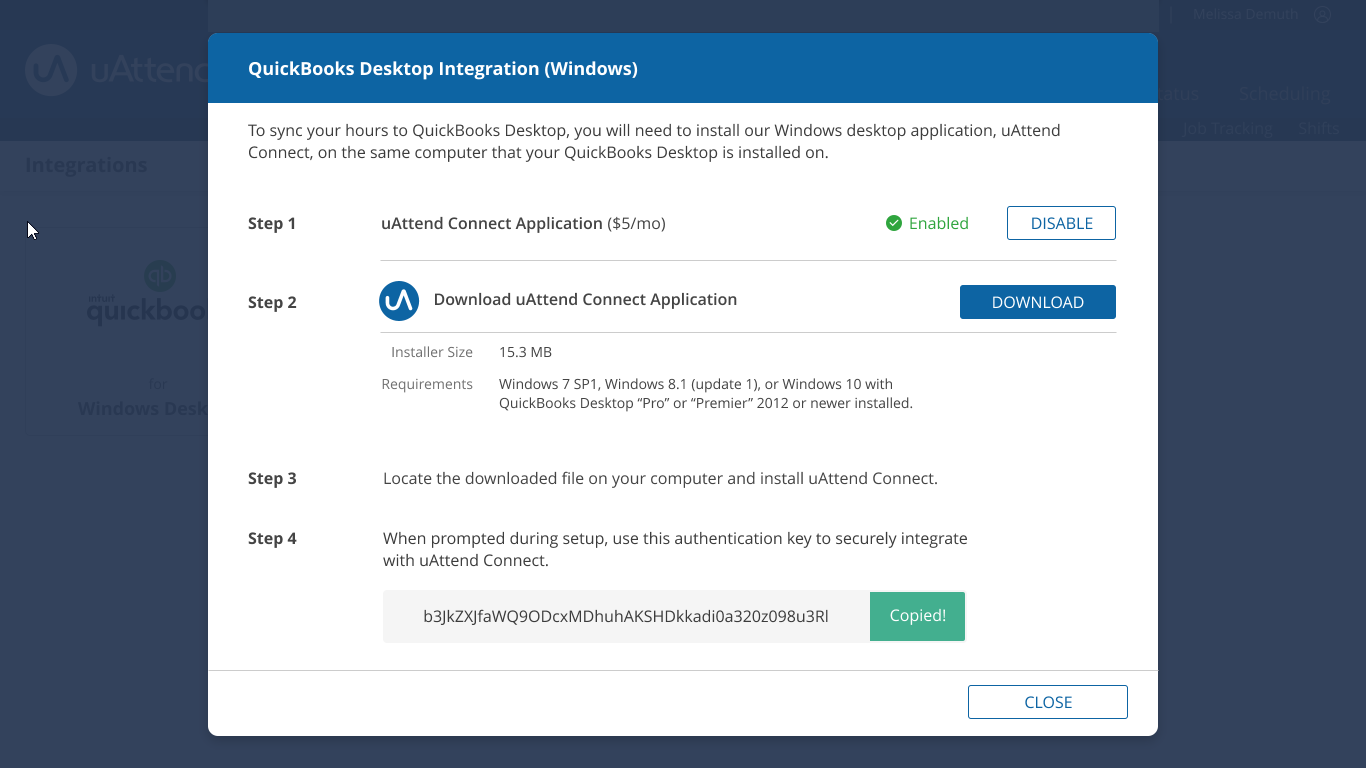This screenshot has height=768, width=1366.
Task: Click the QuickBooks logo in background card
Action: tap(146, 295)
